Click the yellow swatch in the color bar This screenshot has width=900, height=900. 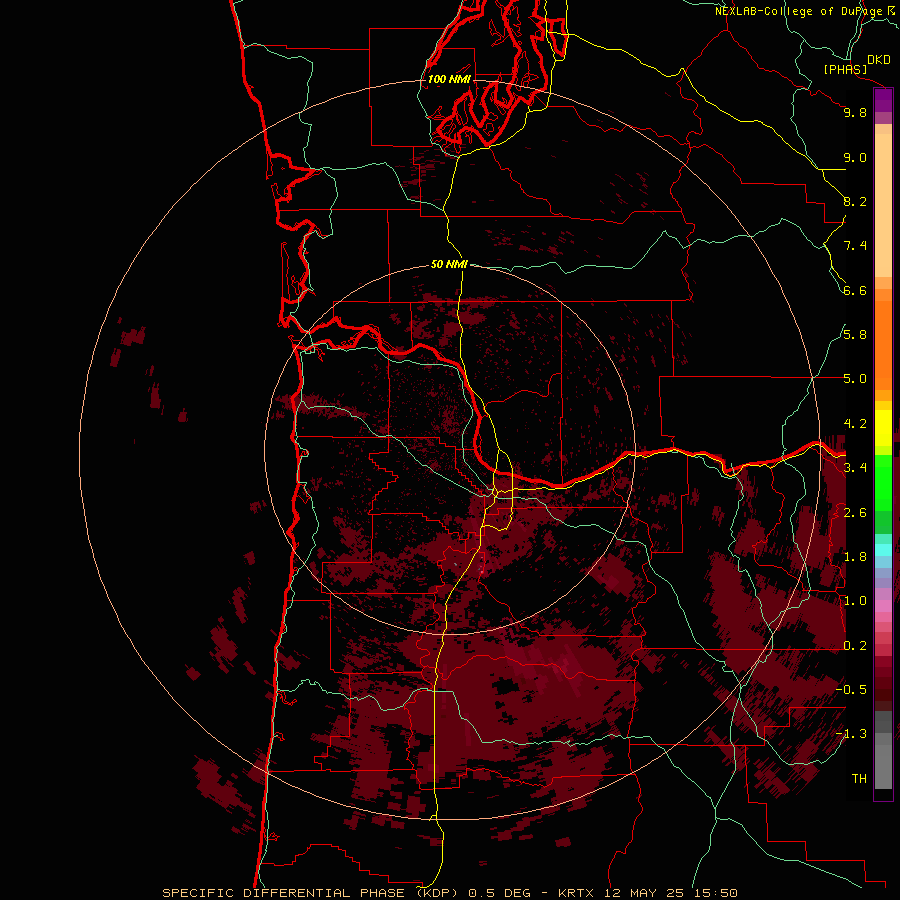(883, 428)
